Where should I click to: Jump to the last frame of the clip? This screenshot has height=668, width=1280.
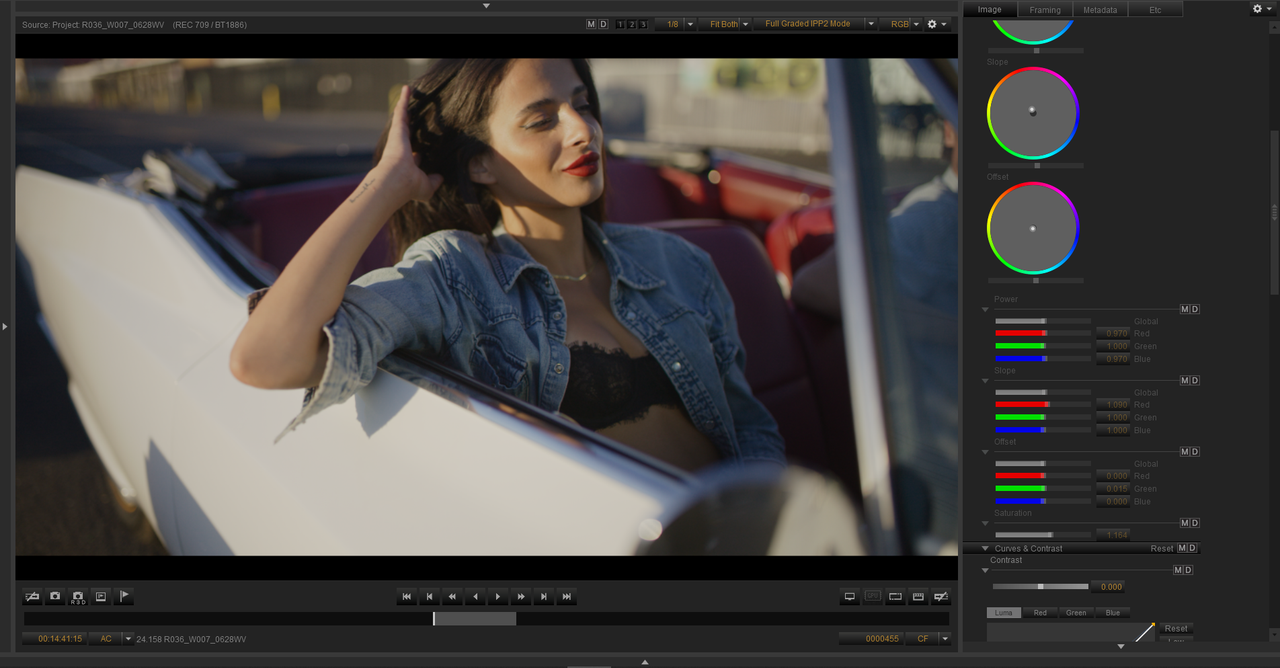pyautogui.click(x=567, y=597)
